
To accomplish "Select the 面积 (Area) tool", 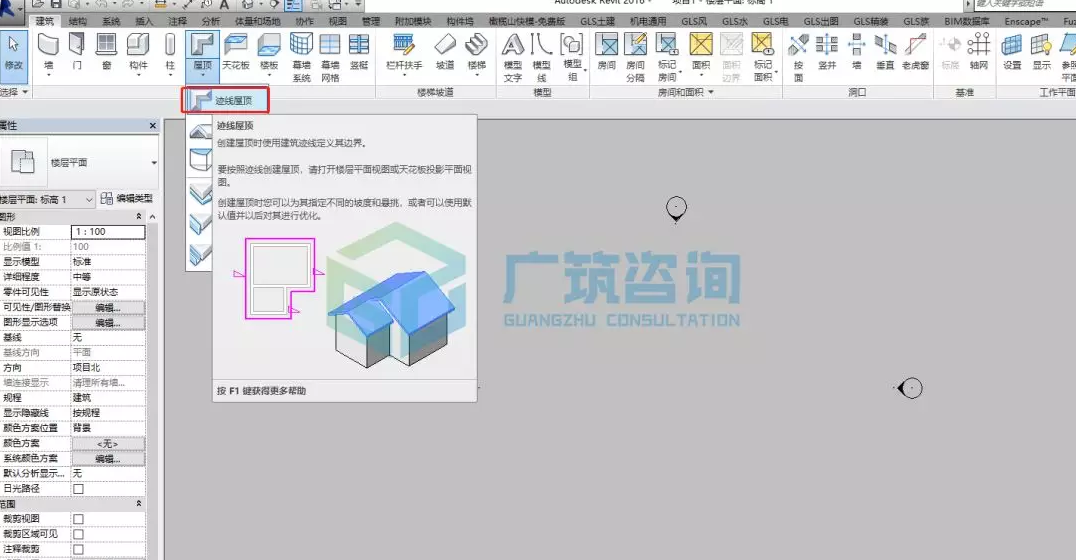I will coord(701,52).
